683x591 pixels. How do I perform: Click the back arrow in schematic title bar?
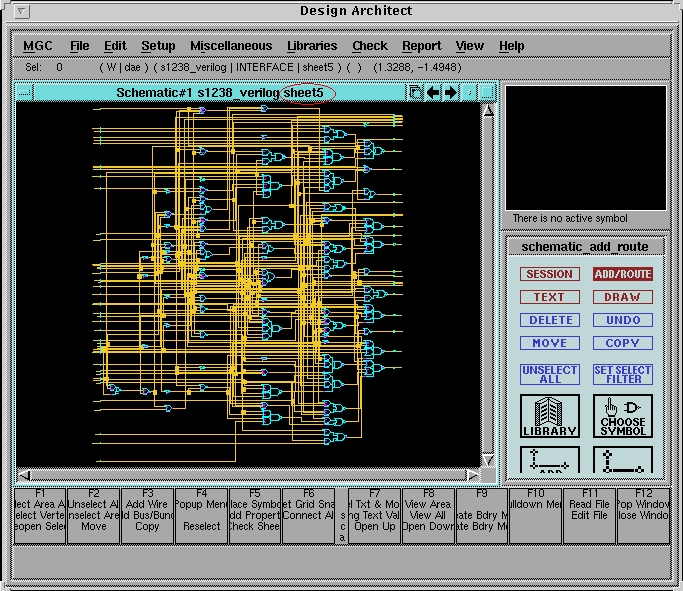[433, 93]
